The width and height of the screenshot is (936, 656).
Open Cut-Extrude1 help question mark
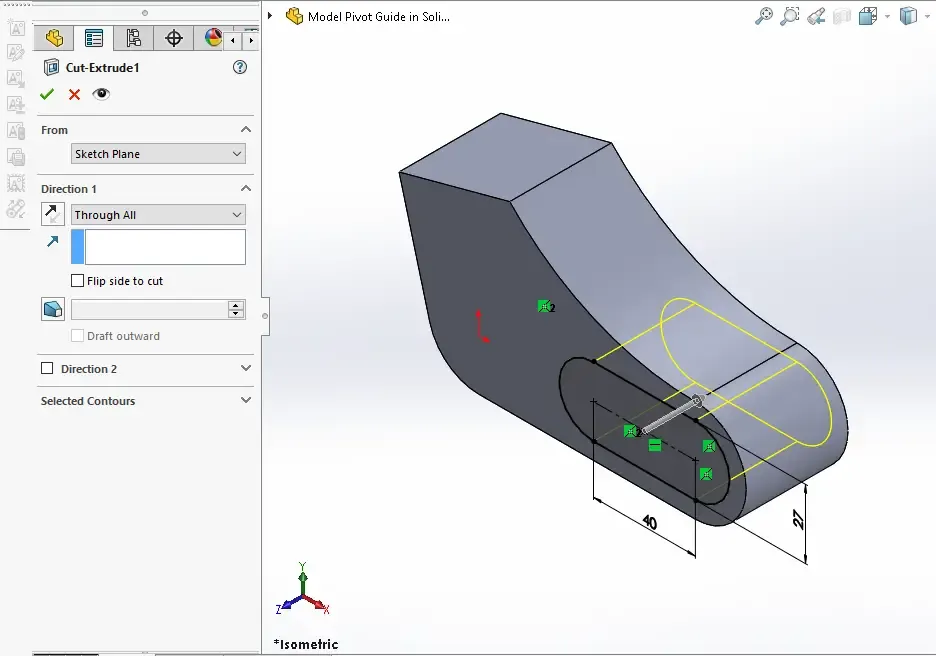240,67
